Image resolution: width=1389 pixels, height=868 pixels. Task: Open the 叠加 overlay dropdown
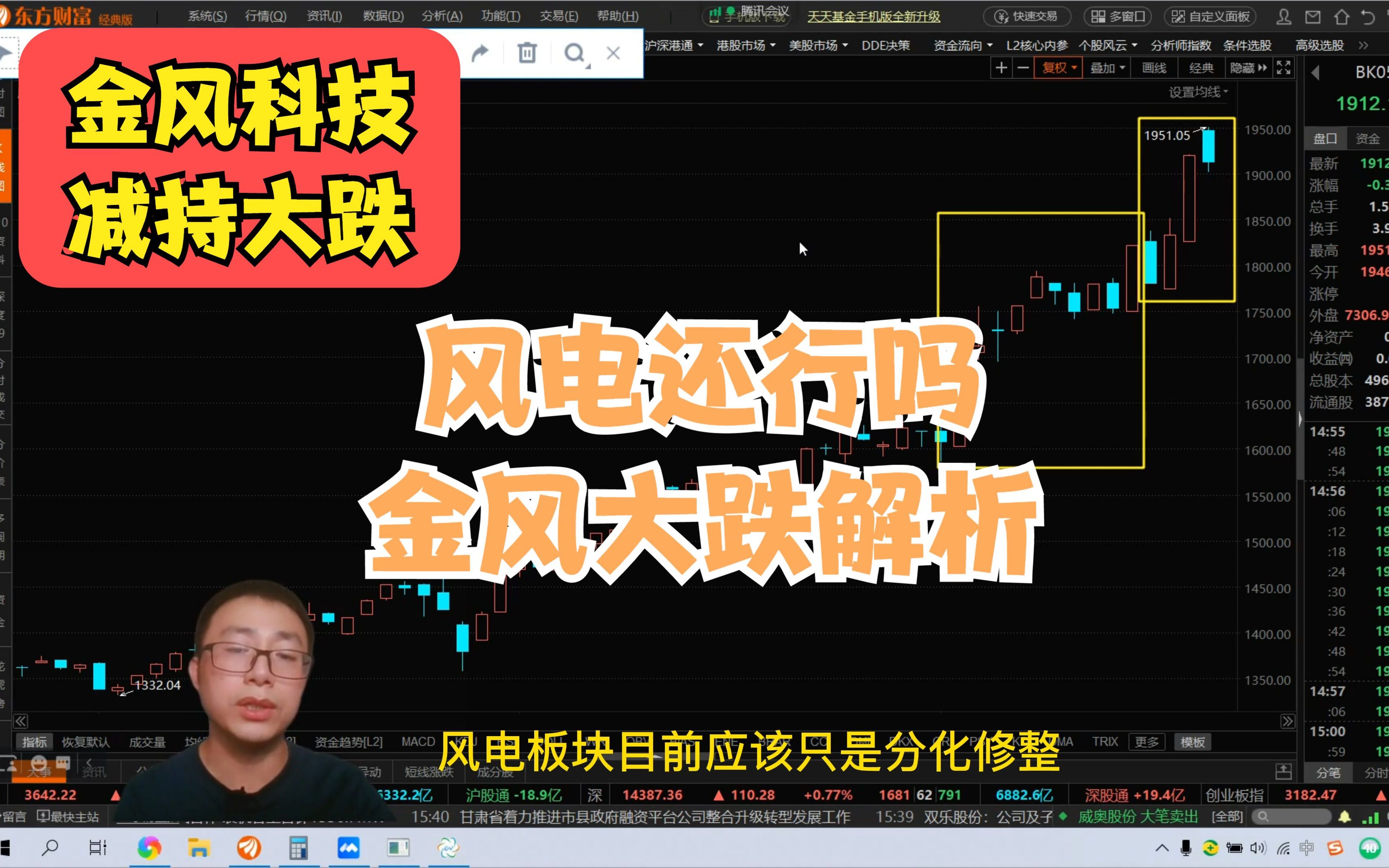pos(1107,68)
